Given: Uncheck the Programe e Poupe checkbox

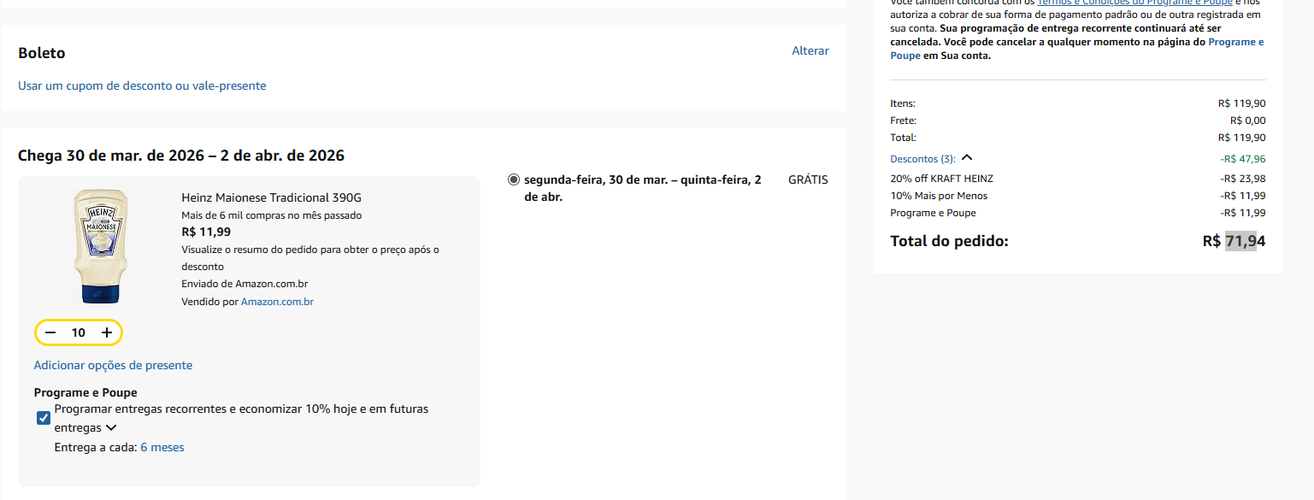Looking at the screenshot, I should [43, 418].
